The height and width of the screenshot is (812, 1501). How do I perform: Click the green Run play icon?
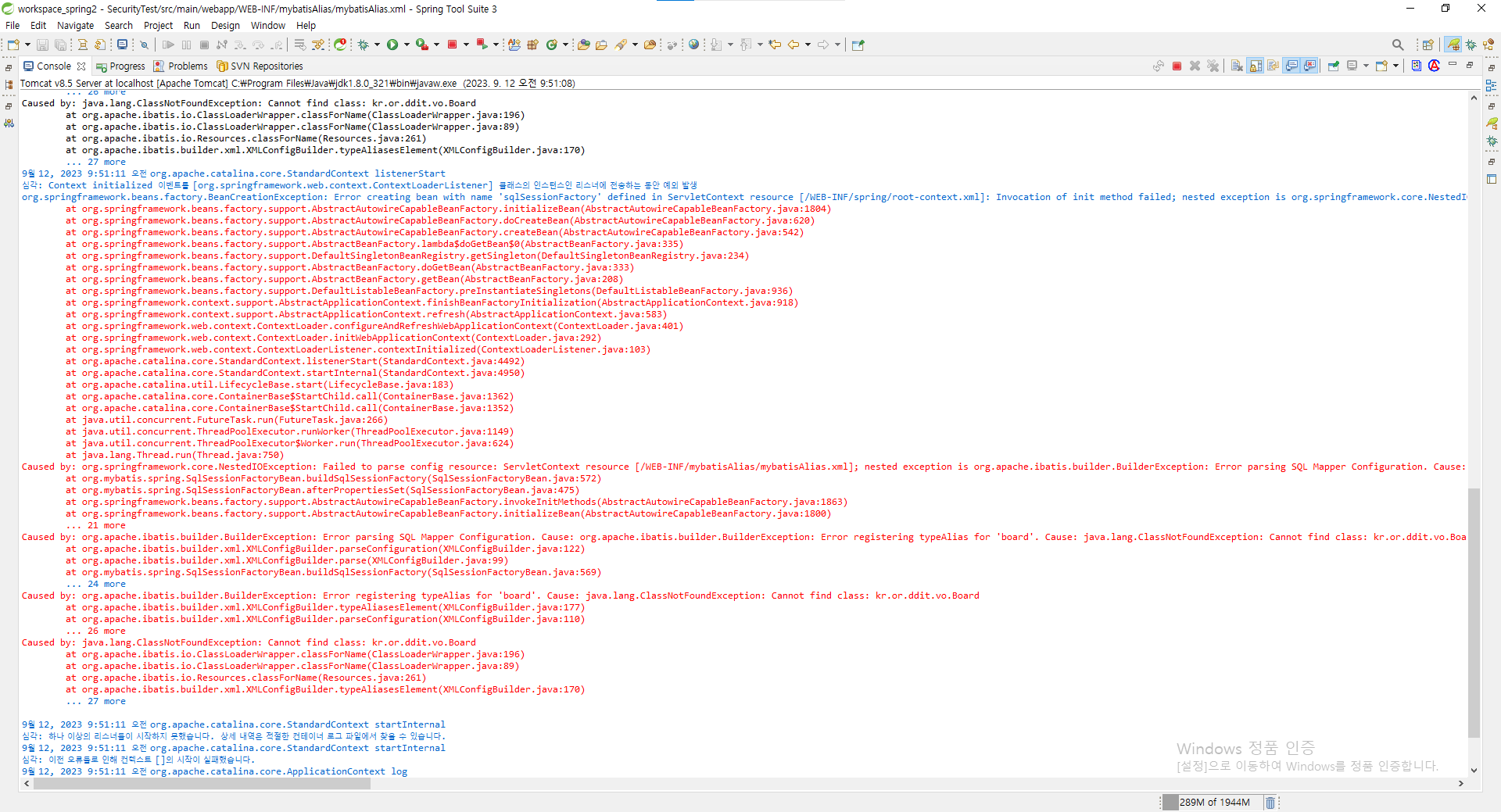[x=392, y=45]
